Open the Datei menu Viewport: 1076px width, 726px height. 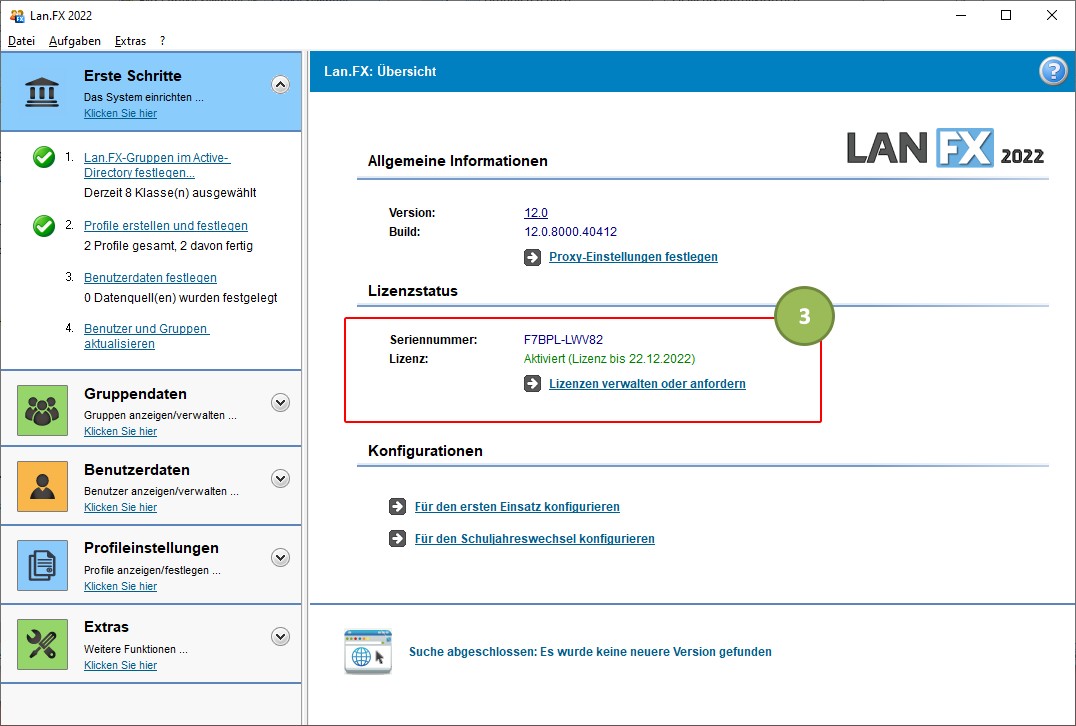21,41
